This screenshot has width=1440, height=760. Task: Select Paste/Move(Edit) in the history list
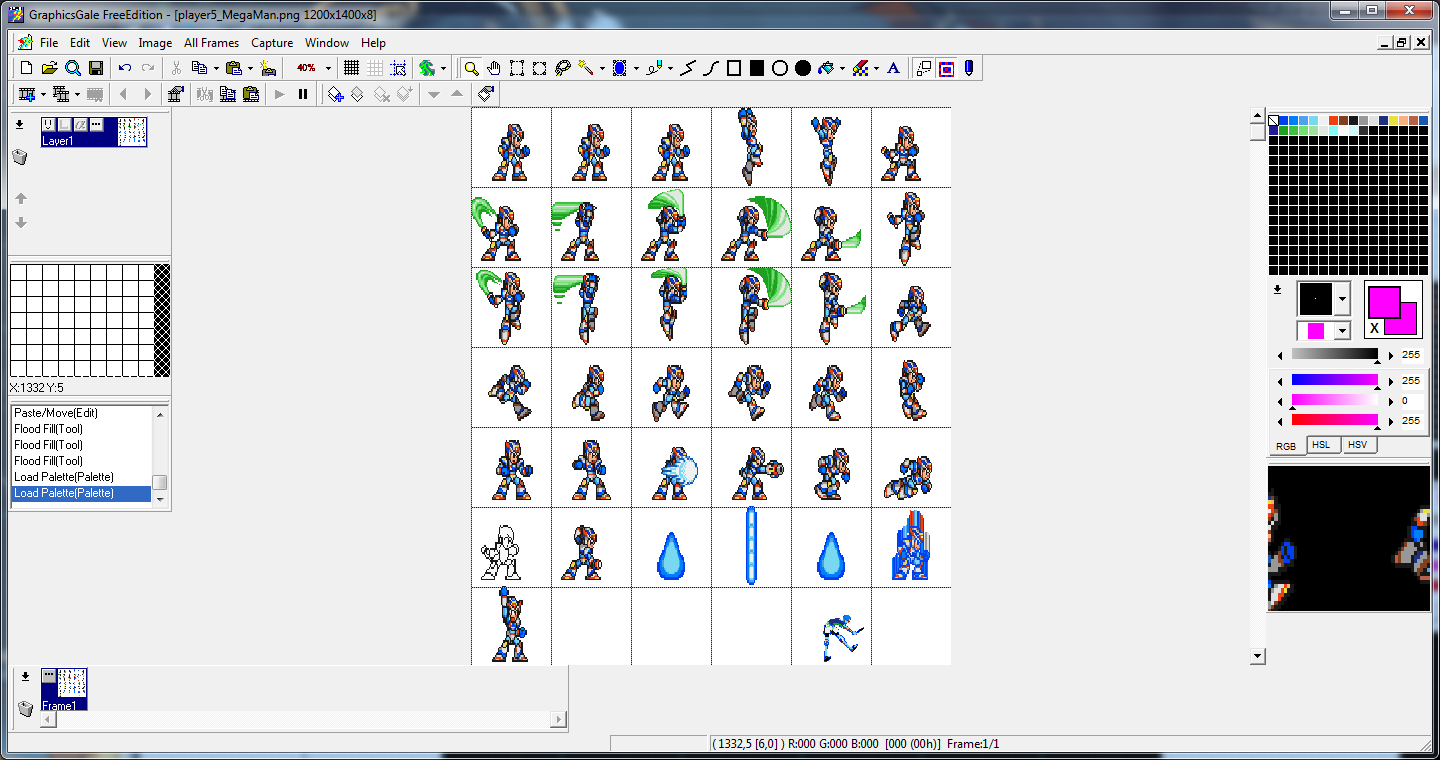(x=81, y=413)
